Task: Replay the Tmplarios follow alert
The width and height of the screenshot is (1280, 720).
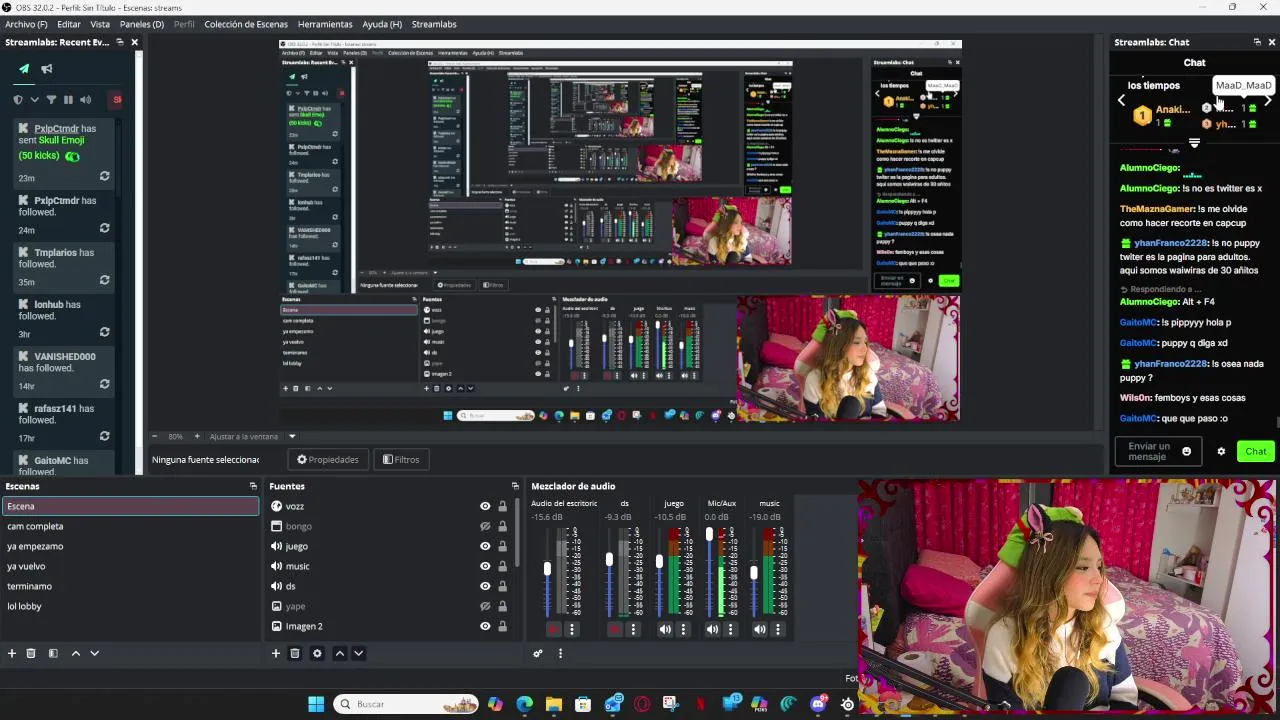Action: [x=104, y=280]
